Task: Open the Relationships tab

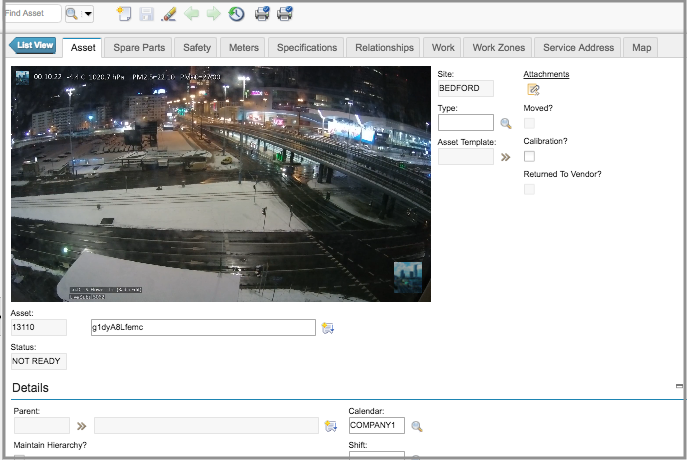Action: [384, 48]
